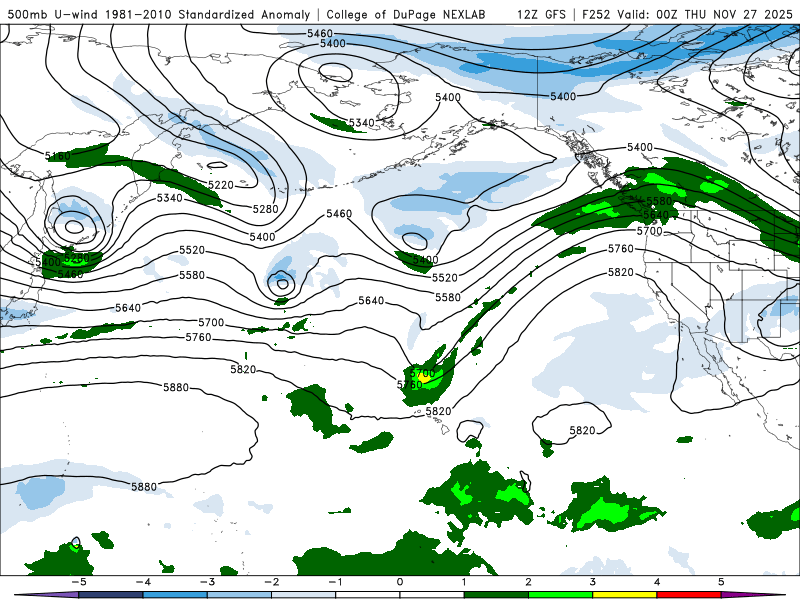The height and width of the screenshot is (600, 800).
Task: Click the '5820' label inside the small closed contour
Action: point(582,430)
